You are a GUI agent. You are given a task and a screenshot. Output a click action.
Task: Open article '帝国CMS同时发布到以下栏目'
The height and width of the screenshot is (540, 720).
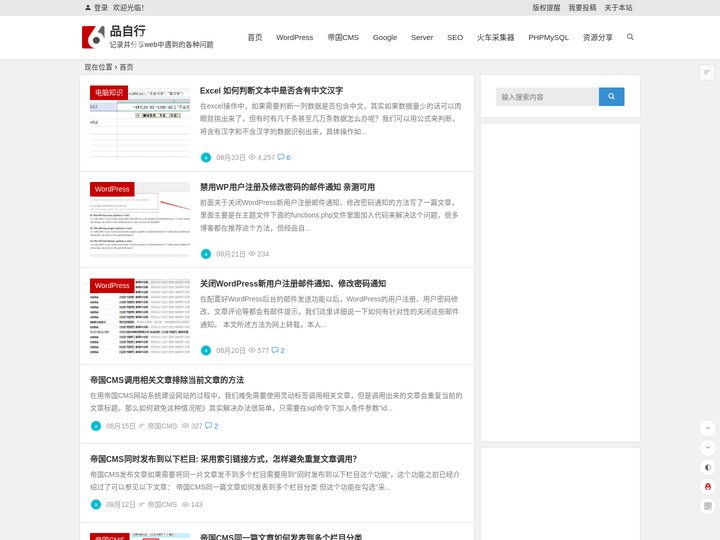coord(224,459)
